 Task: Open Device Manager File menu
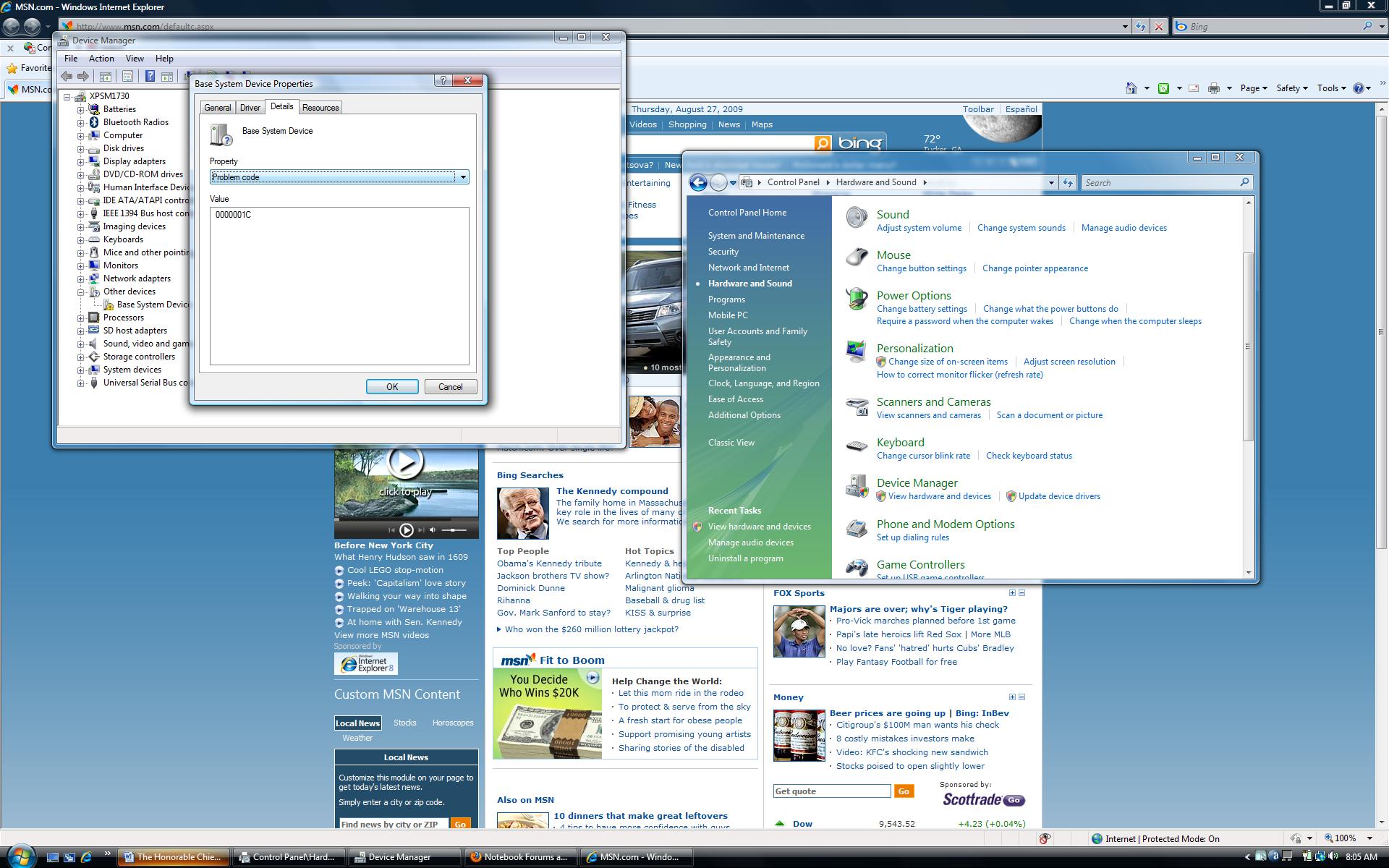[x=71, y=59]
